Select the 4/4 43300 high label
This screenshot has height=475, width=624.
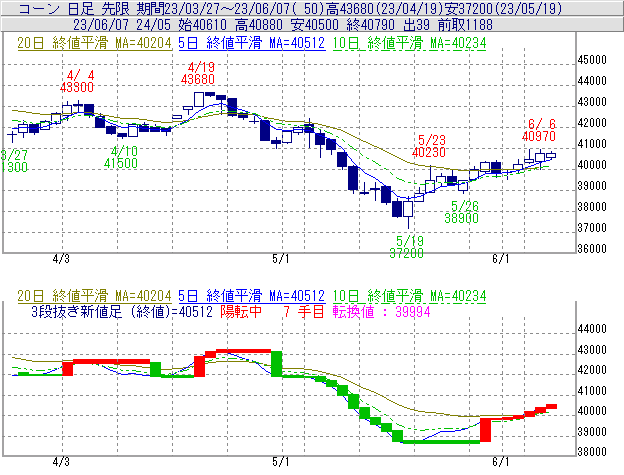click(77, 81)
